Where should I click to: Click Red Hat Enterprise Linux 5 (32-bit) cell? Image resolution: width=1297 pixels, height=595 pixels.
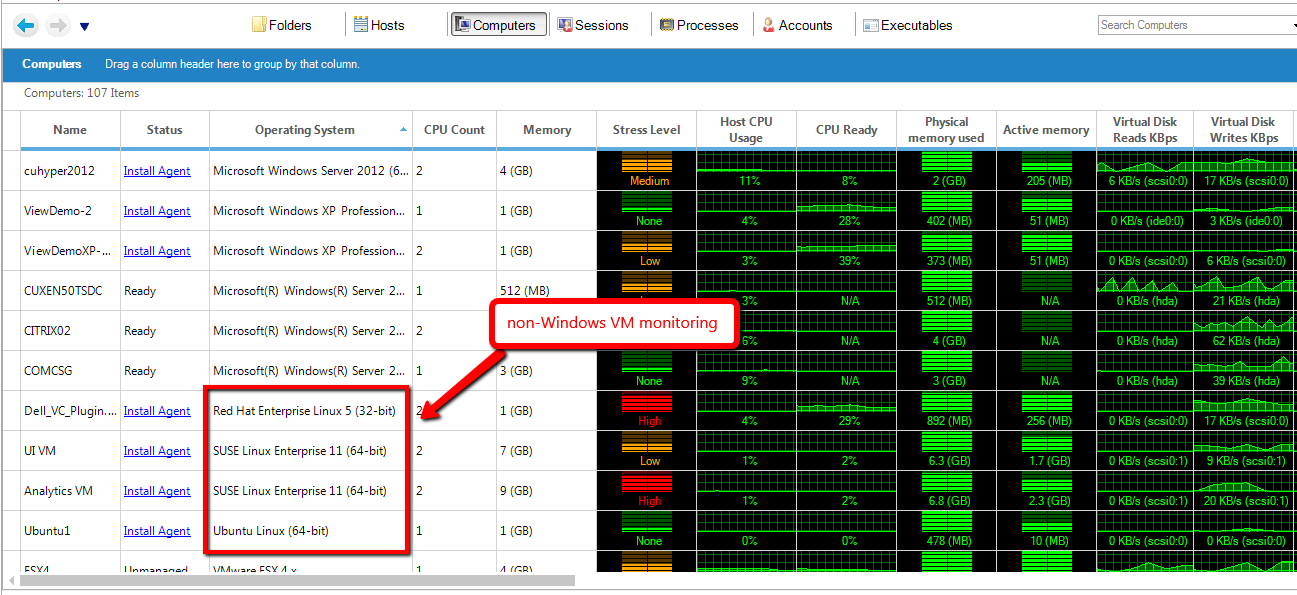311,411
